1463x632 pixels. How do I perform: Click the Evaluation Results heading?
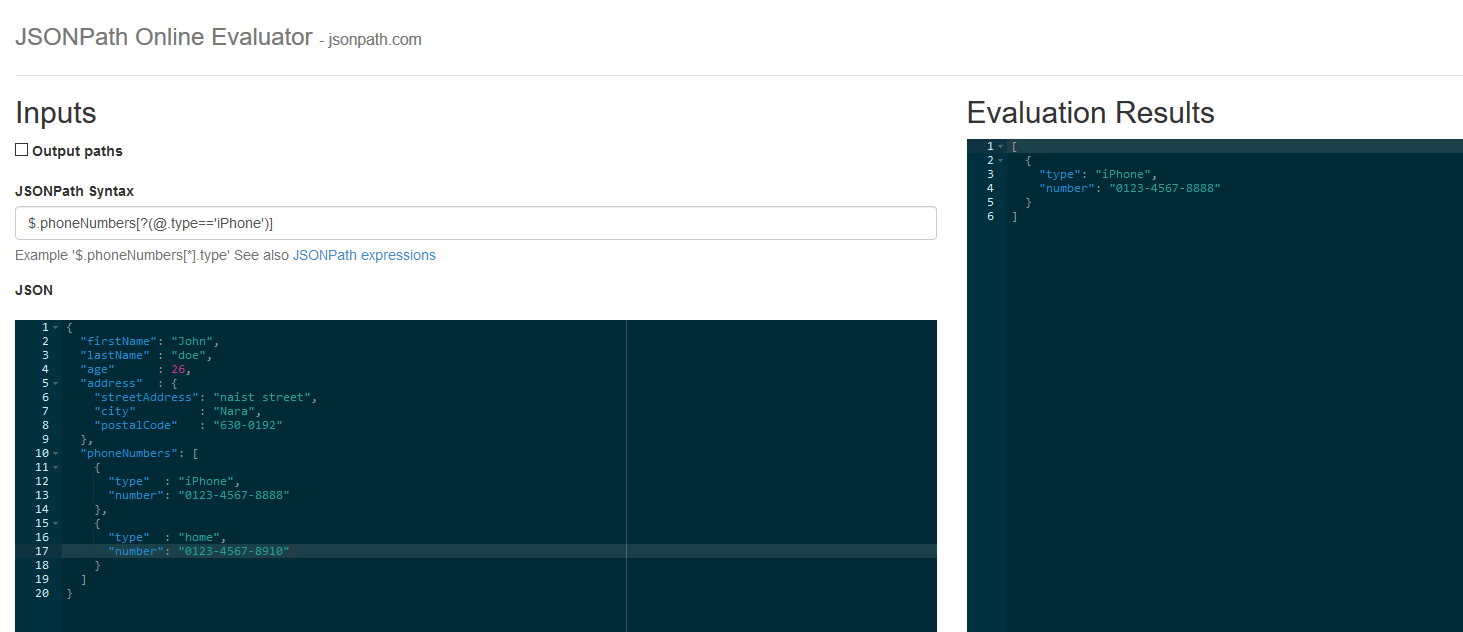[x=1091, y=112]
